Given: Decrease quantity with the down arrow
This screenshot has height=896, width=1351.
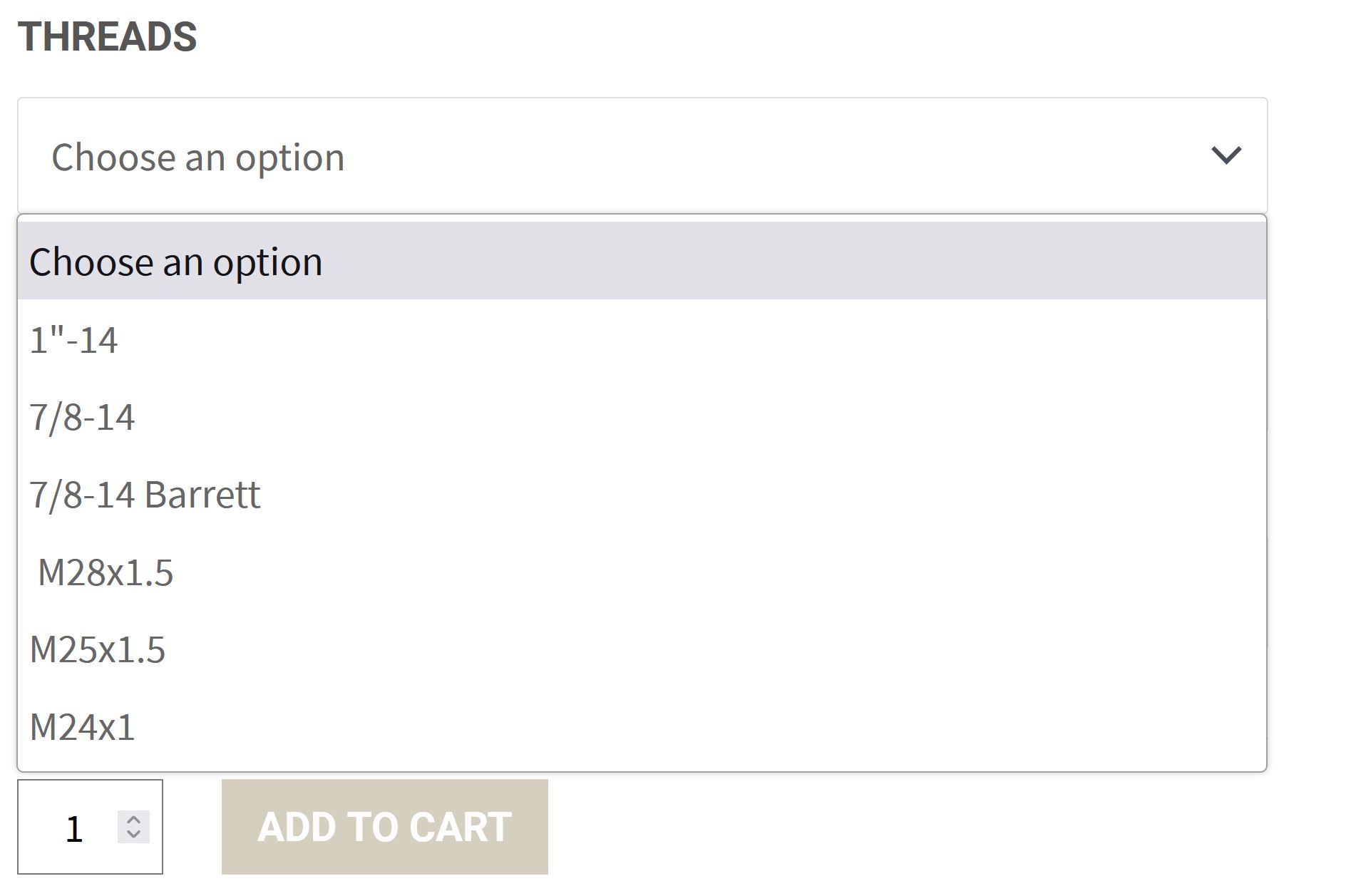Looking at the screenshot, I should click(x=133, y=835).
